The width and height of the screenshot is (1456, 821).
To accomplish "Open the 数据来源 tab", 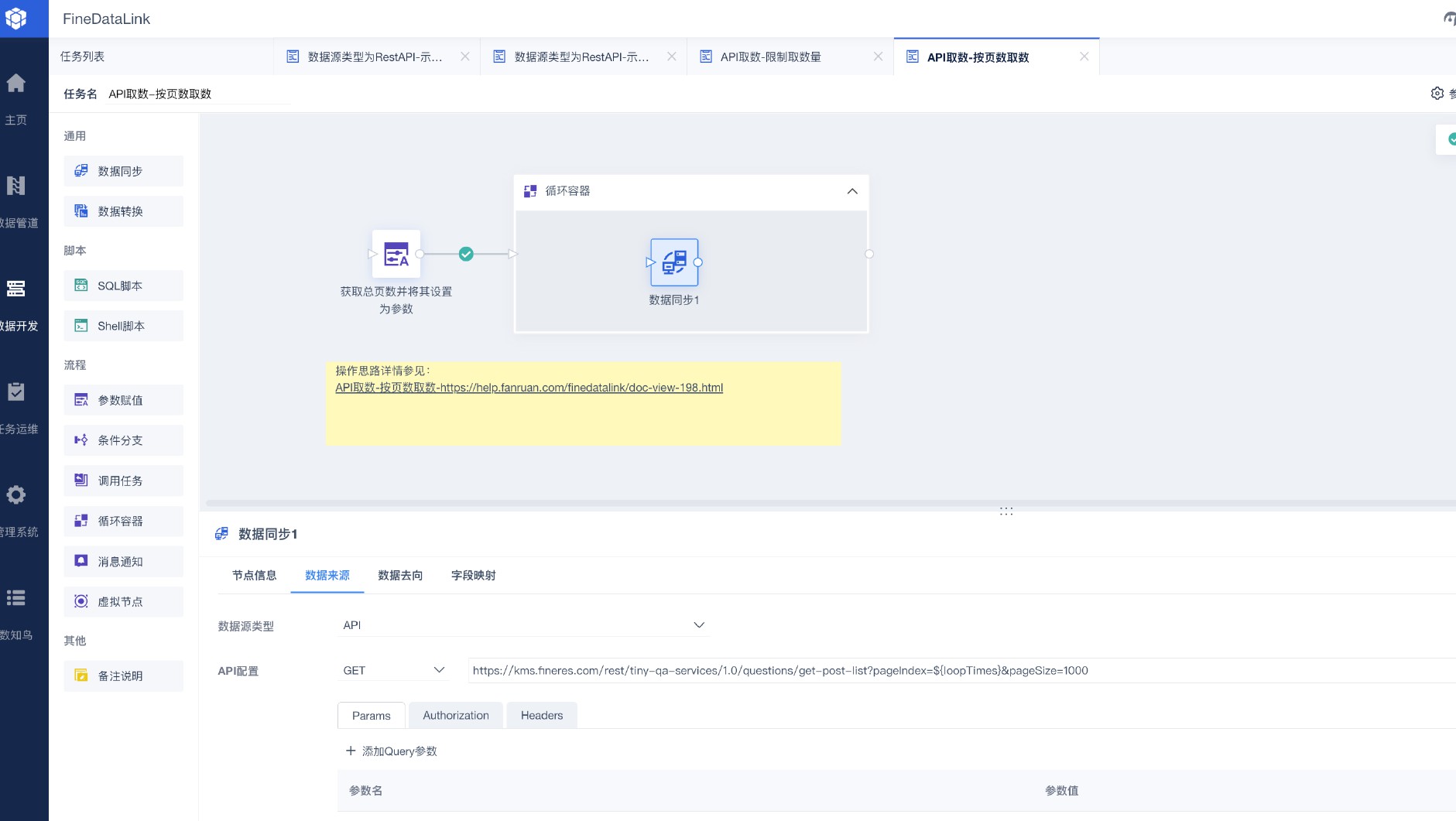I will click(327, 575).
